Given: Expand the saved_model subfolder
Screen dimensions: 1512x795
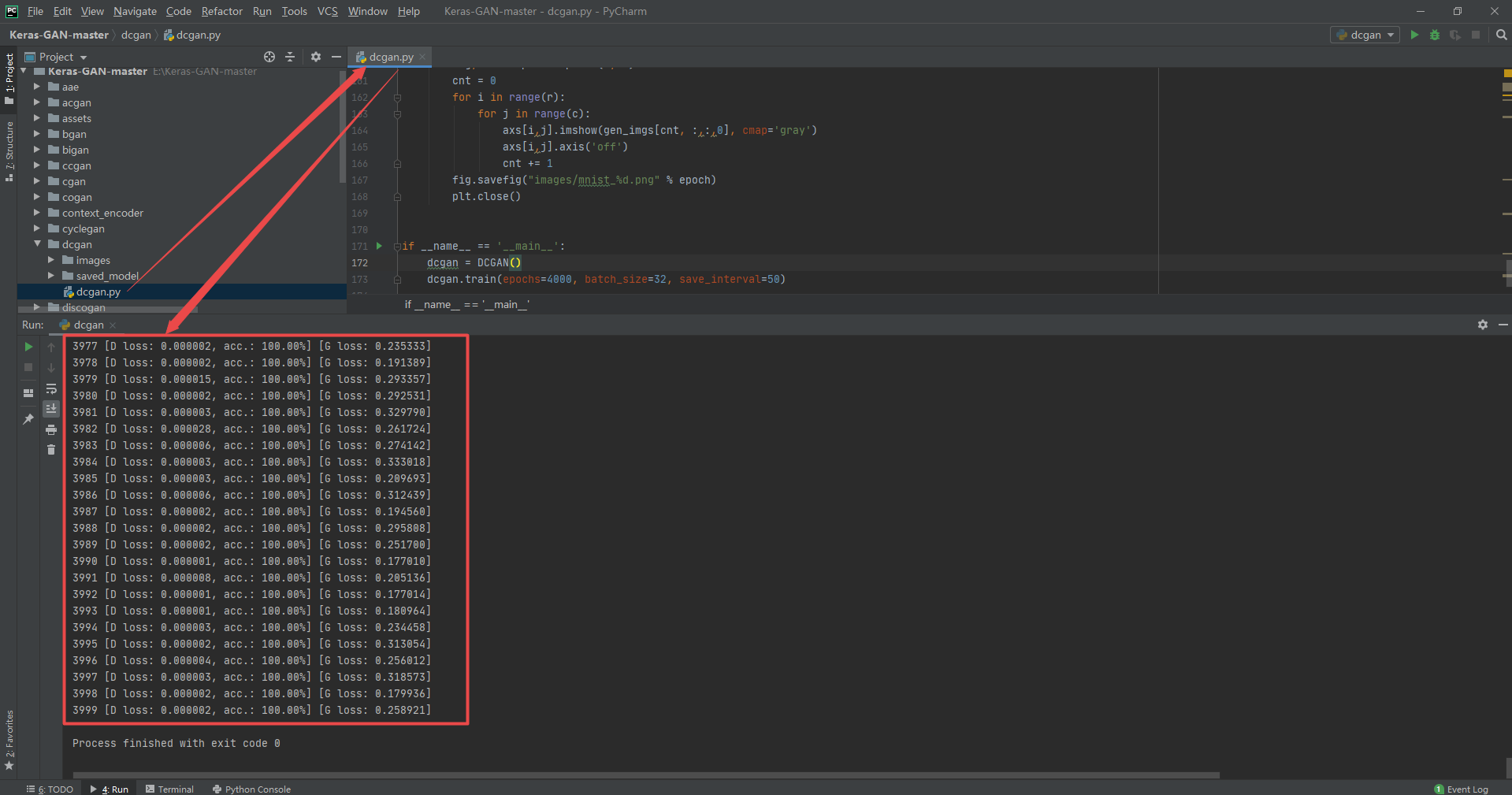Looking at the screenshot, I should tap(50, 276).
